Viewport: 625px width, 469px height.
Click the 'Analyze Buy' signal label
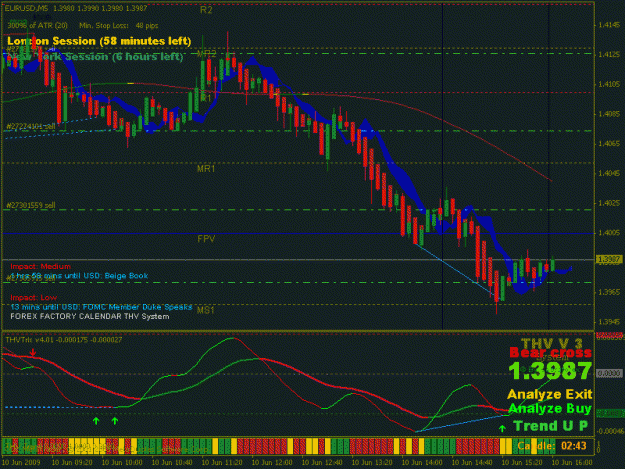[x=550, y=409]
